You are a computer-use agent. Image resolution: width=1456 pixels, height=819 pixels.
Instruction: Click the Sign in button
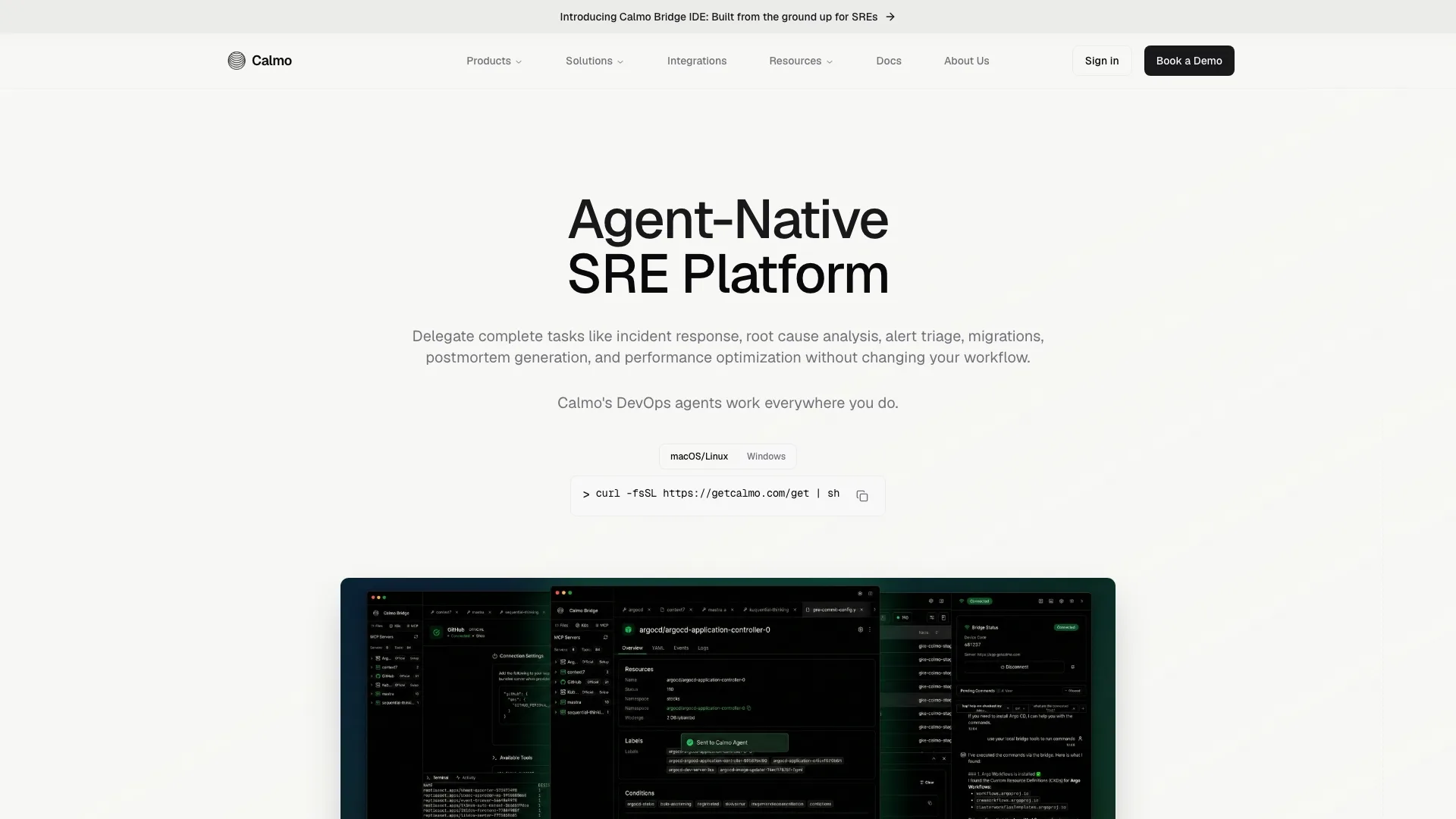click(1102, 61)
